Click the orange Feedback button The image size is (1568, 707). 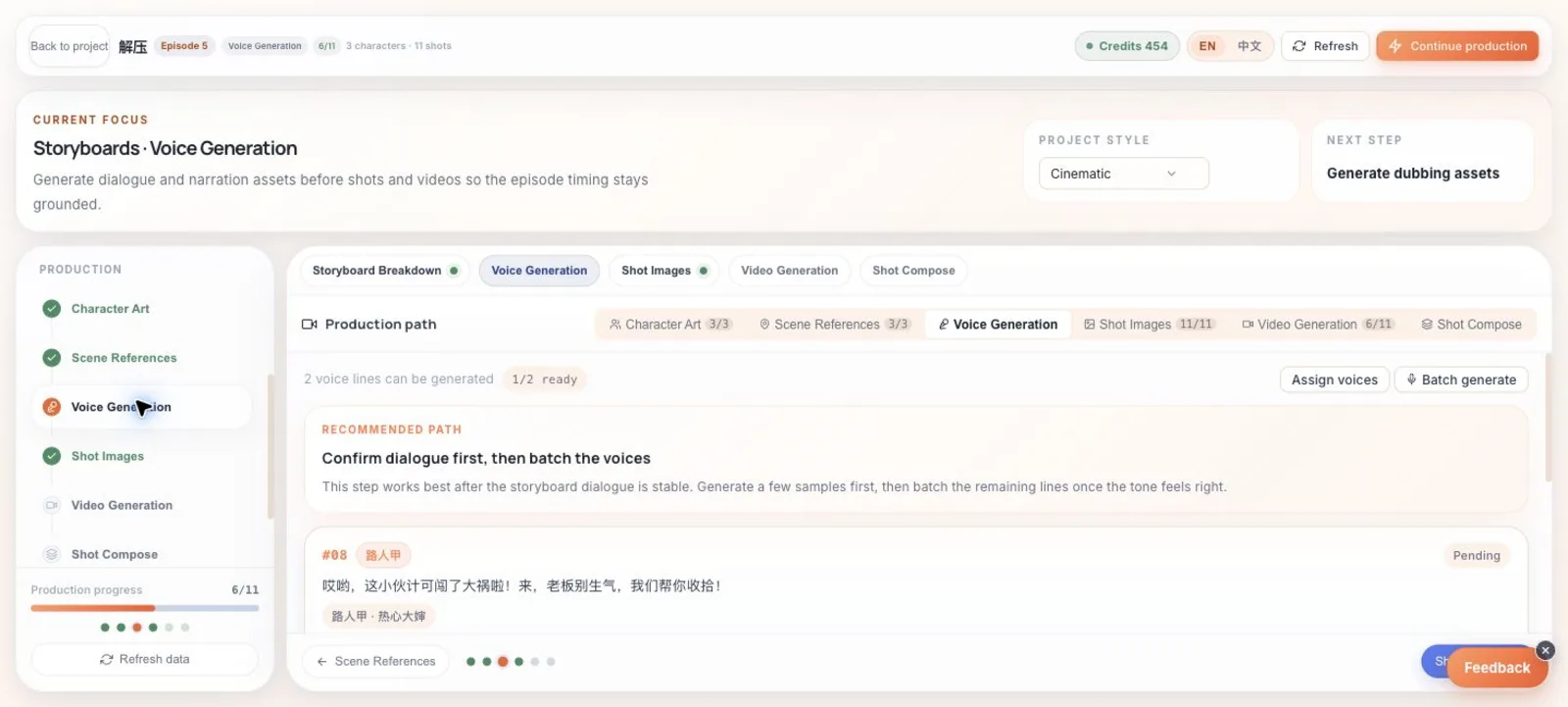pyautogui.click(x=1496, y=668)
